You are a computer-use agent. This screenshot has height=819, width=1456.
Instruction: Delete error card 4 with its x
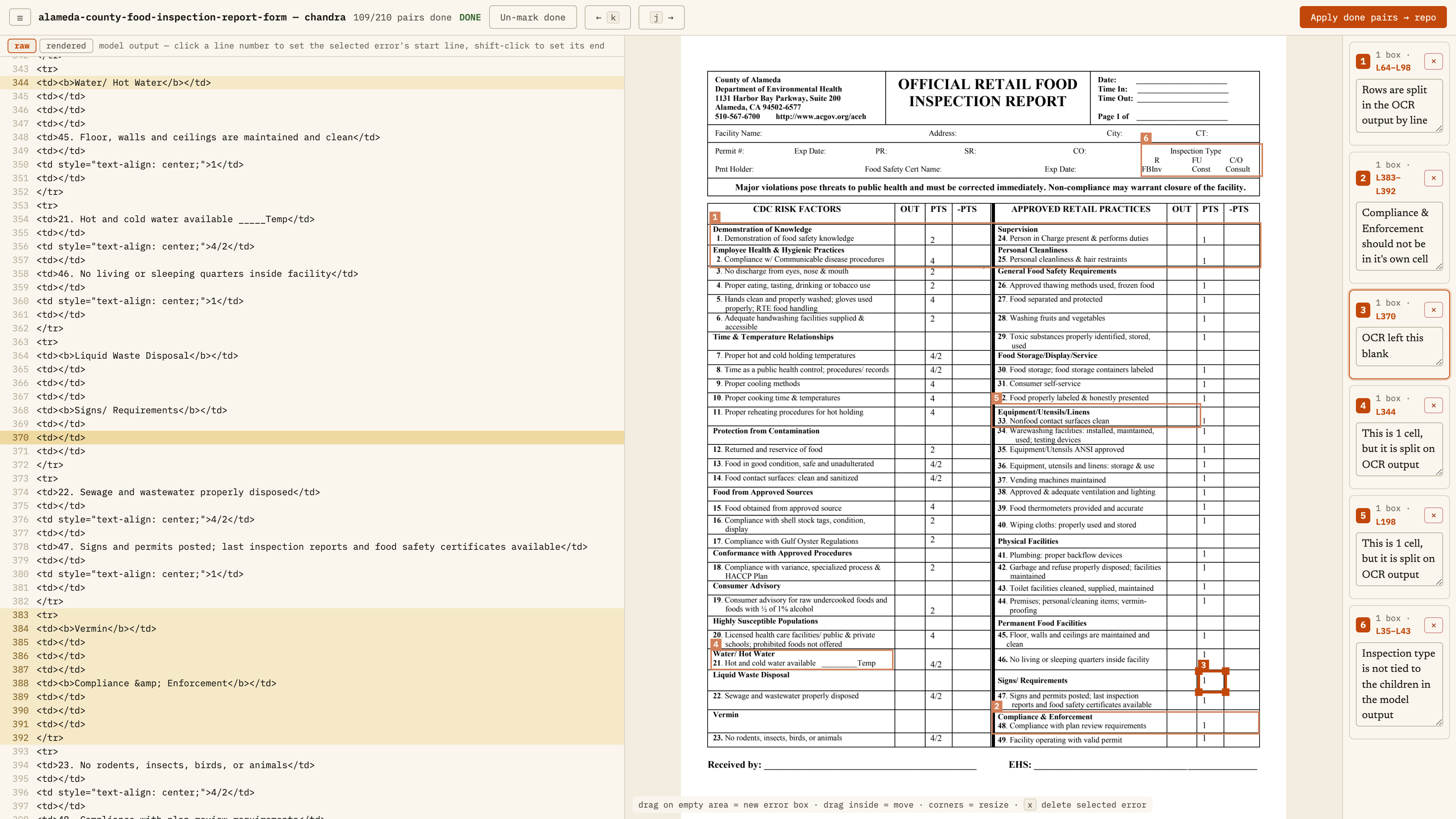[x=1433, y=405]
